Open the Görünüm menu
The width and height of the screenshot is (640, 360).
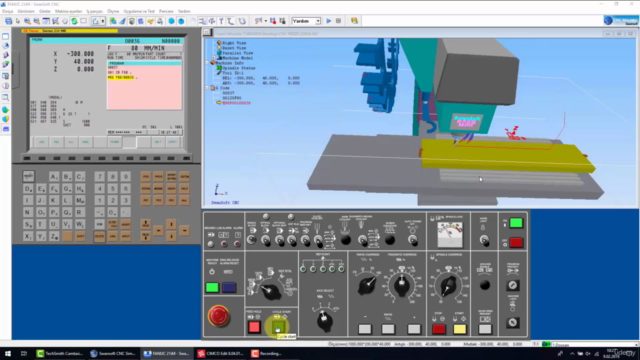click(26, 11)
